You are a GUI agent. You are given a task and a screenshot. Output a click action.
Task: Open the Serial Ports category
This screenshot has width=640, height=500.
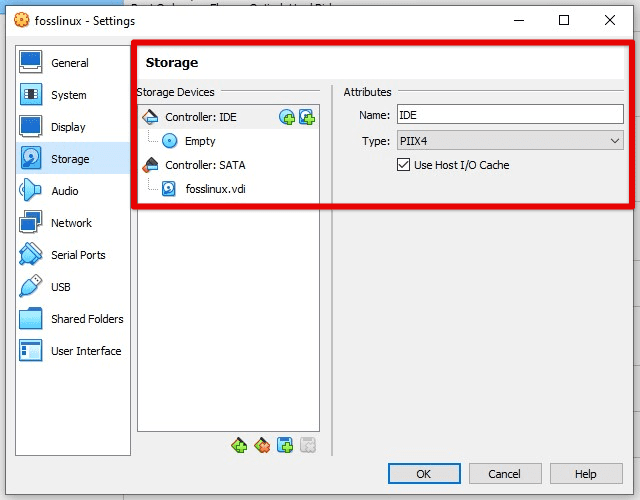click(73, 255)
